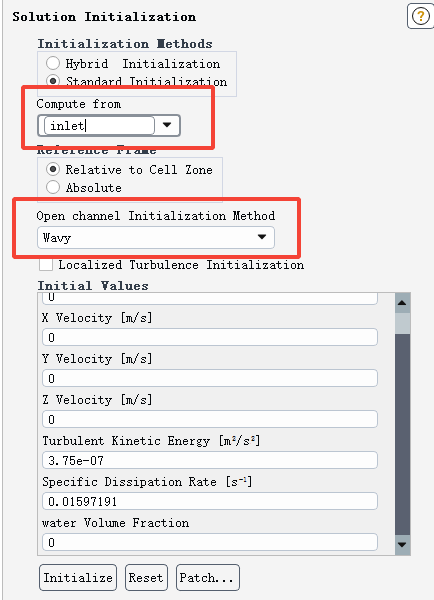Viewport: 434px width, 600px height.
Task: Click the Reset button
Action: tap(146, 577)
